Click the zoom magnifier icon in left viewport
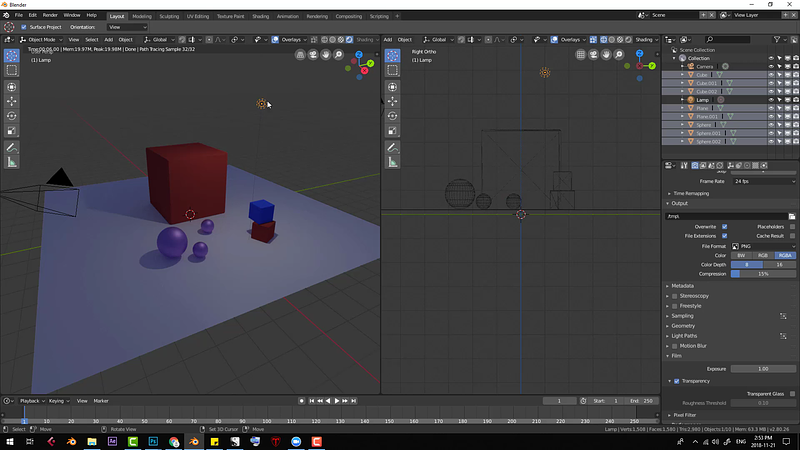Viewport: 800px width, 450px height. click(338, 55)
